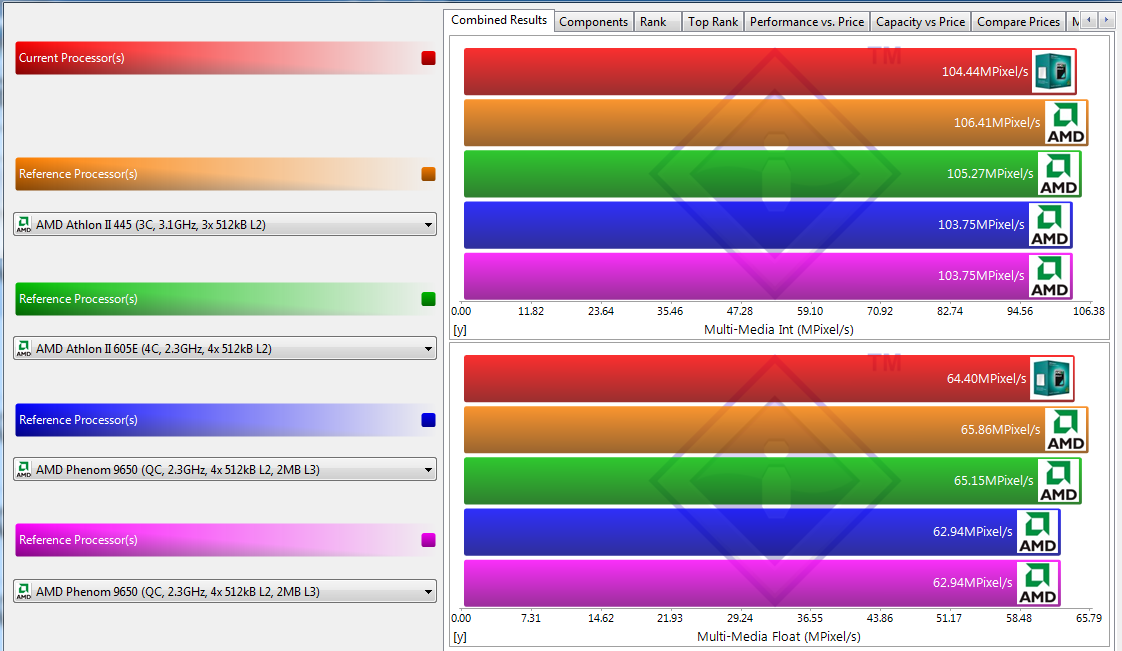This screenshot has height=651, width=1122.
Task: Click AMD logo on green Multi-Media Int bar
Action: (x=1059, y=174)
